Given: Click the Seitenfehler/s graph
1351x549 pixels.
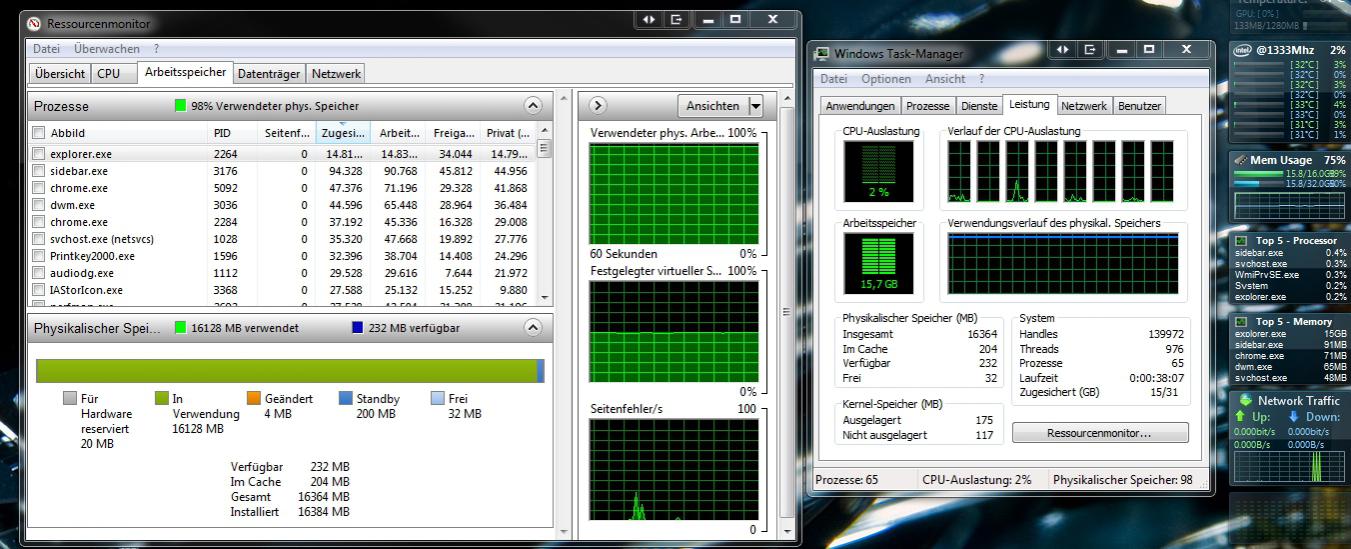Looking at the screenshot, I should 674,469.
